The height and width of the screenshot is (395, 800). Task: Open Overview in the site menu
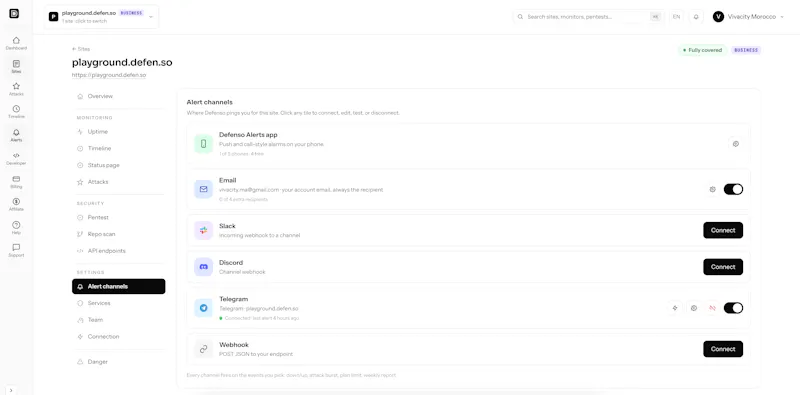point(118,96)
